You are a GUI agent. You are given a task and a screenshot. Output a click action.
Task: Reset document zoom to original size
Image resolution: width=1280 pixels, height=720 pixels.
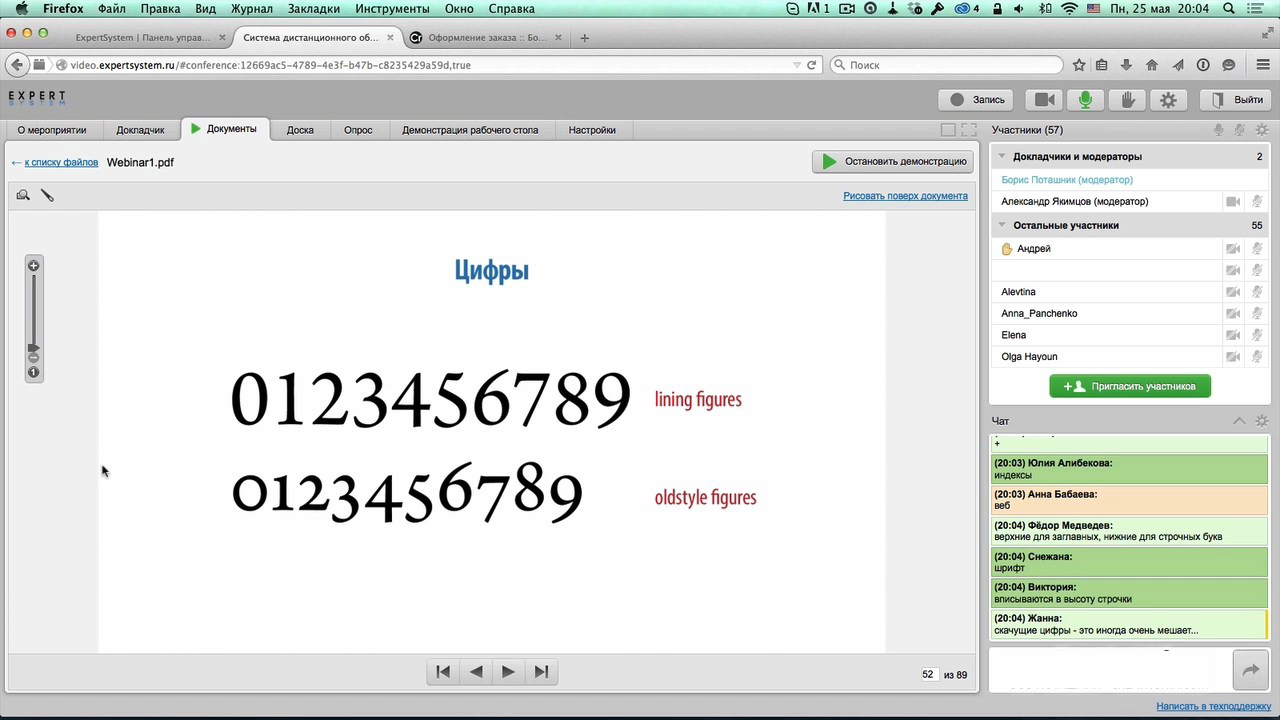pos(33,372)
